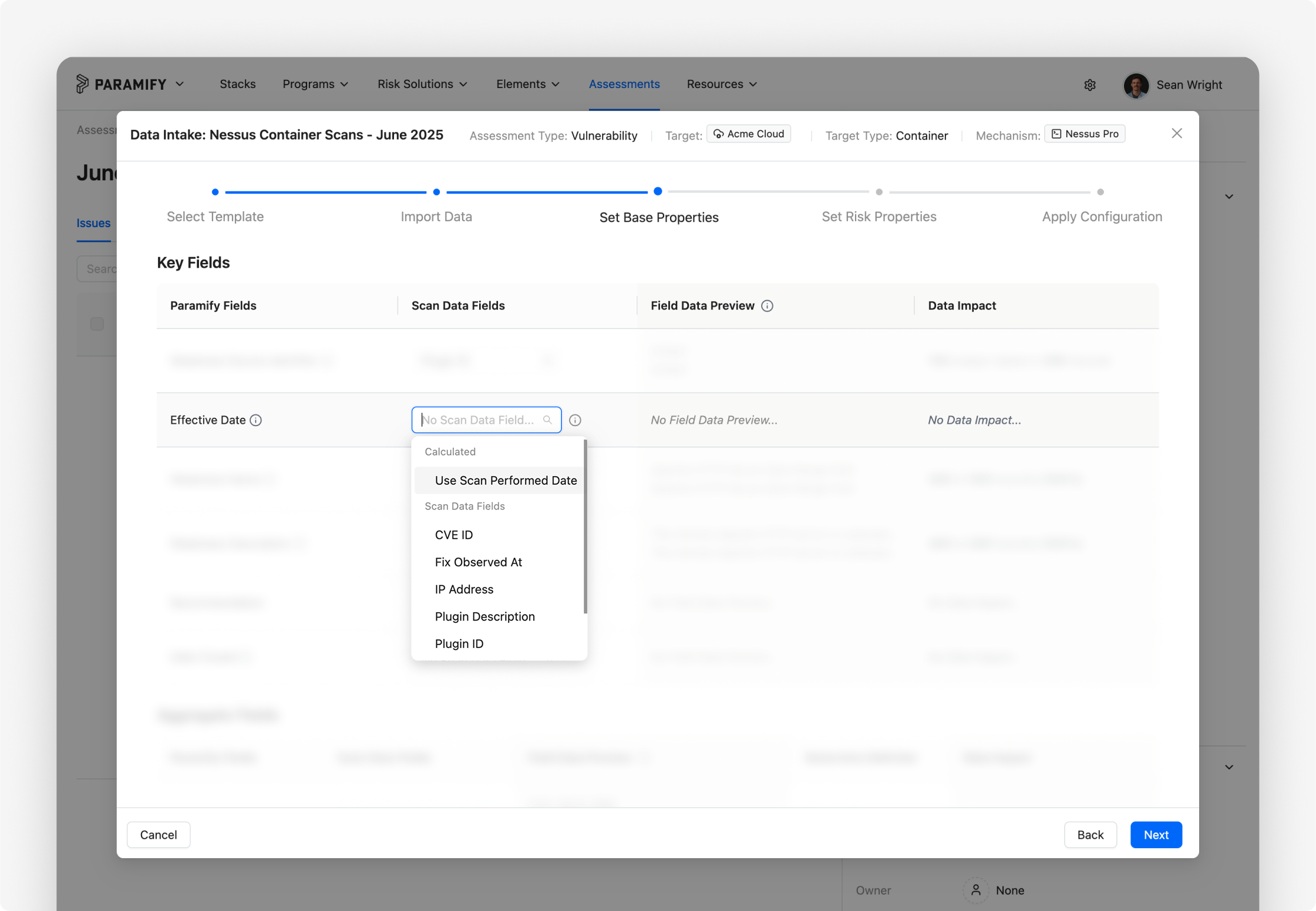Click search icon in scan data field input

click(547, 420)
